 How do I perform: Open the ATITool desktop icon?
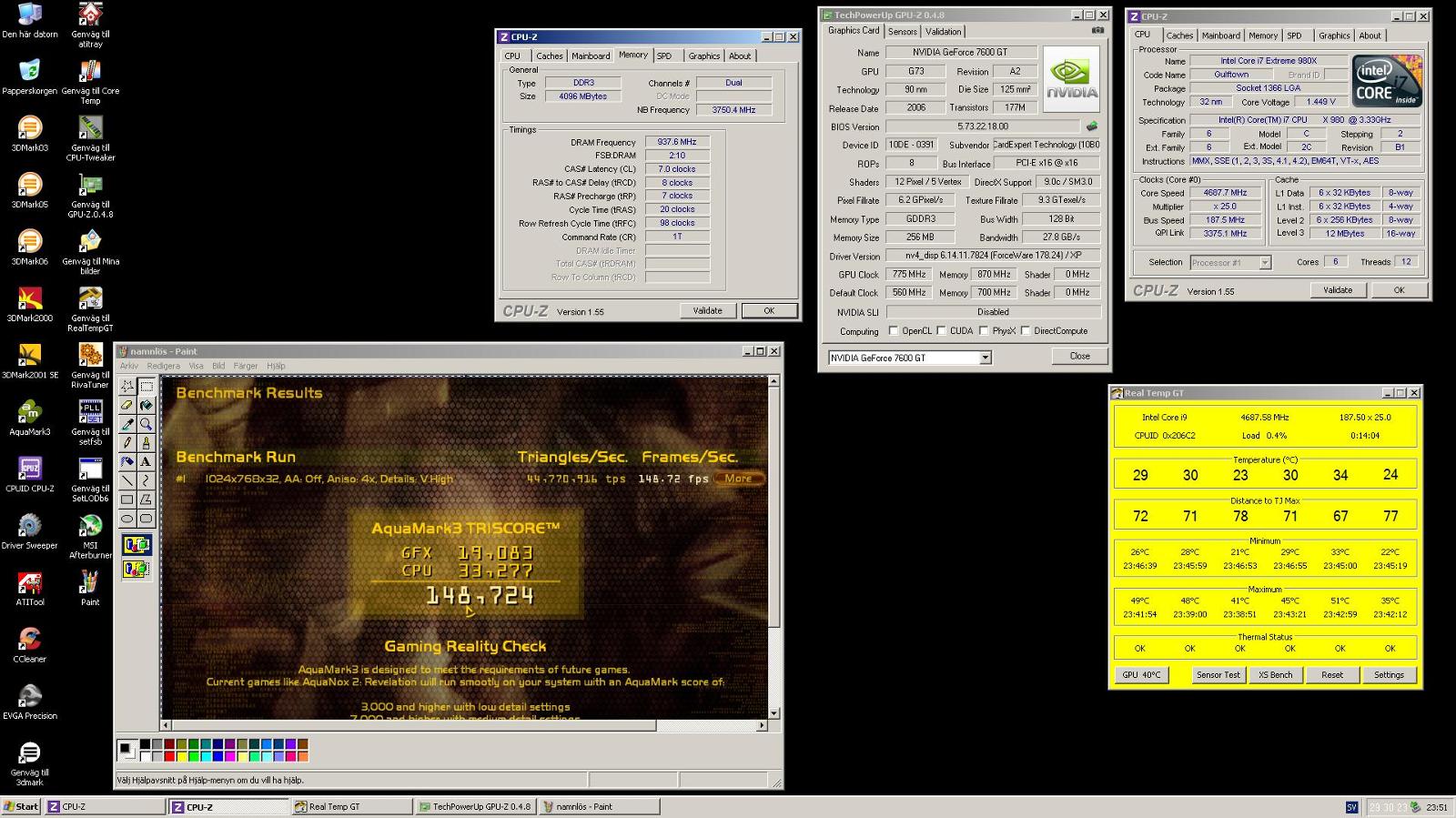[x=29, y=588]
